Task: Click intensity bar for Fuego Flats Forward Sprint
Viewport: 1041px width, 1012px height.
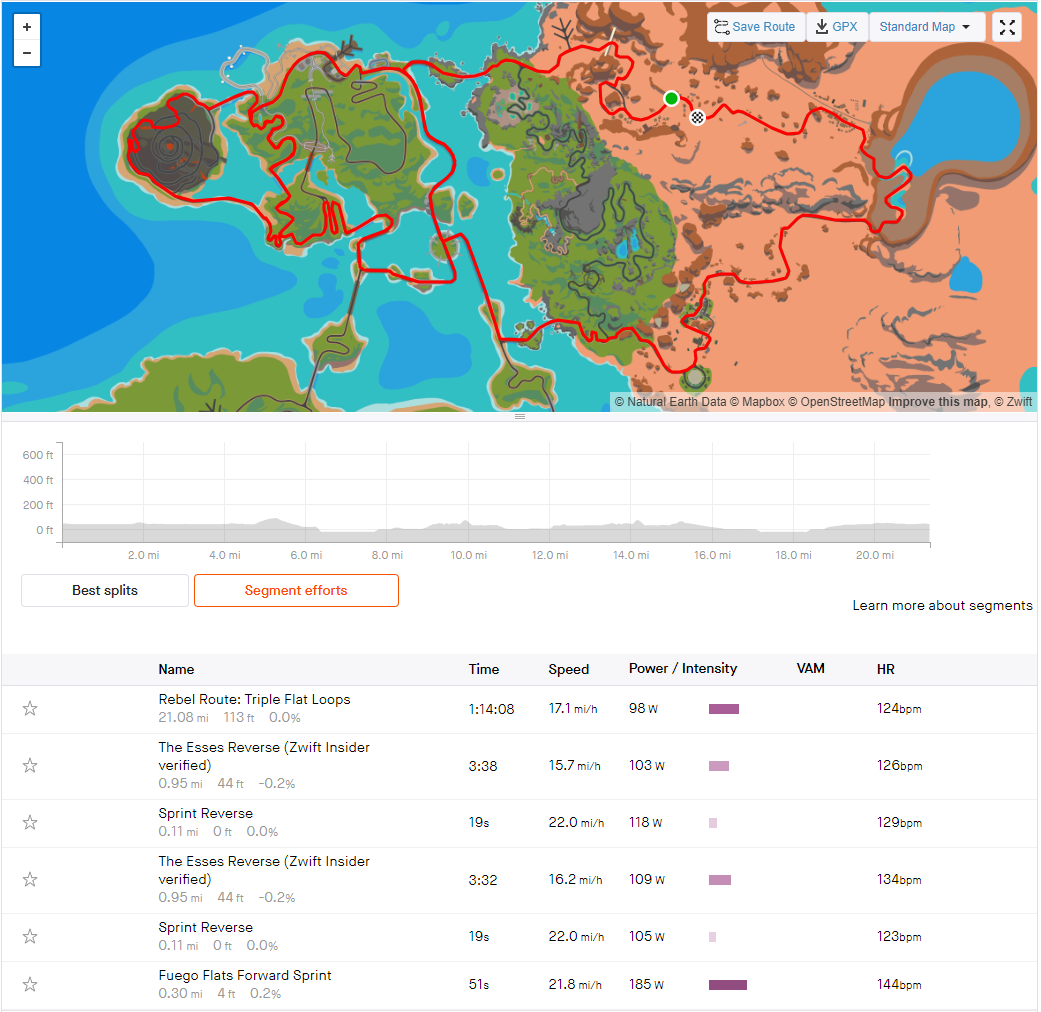Action: click(728, 985)
